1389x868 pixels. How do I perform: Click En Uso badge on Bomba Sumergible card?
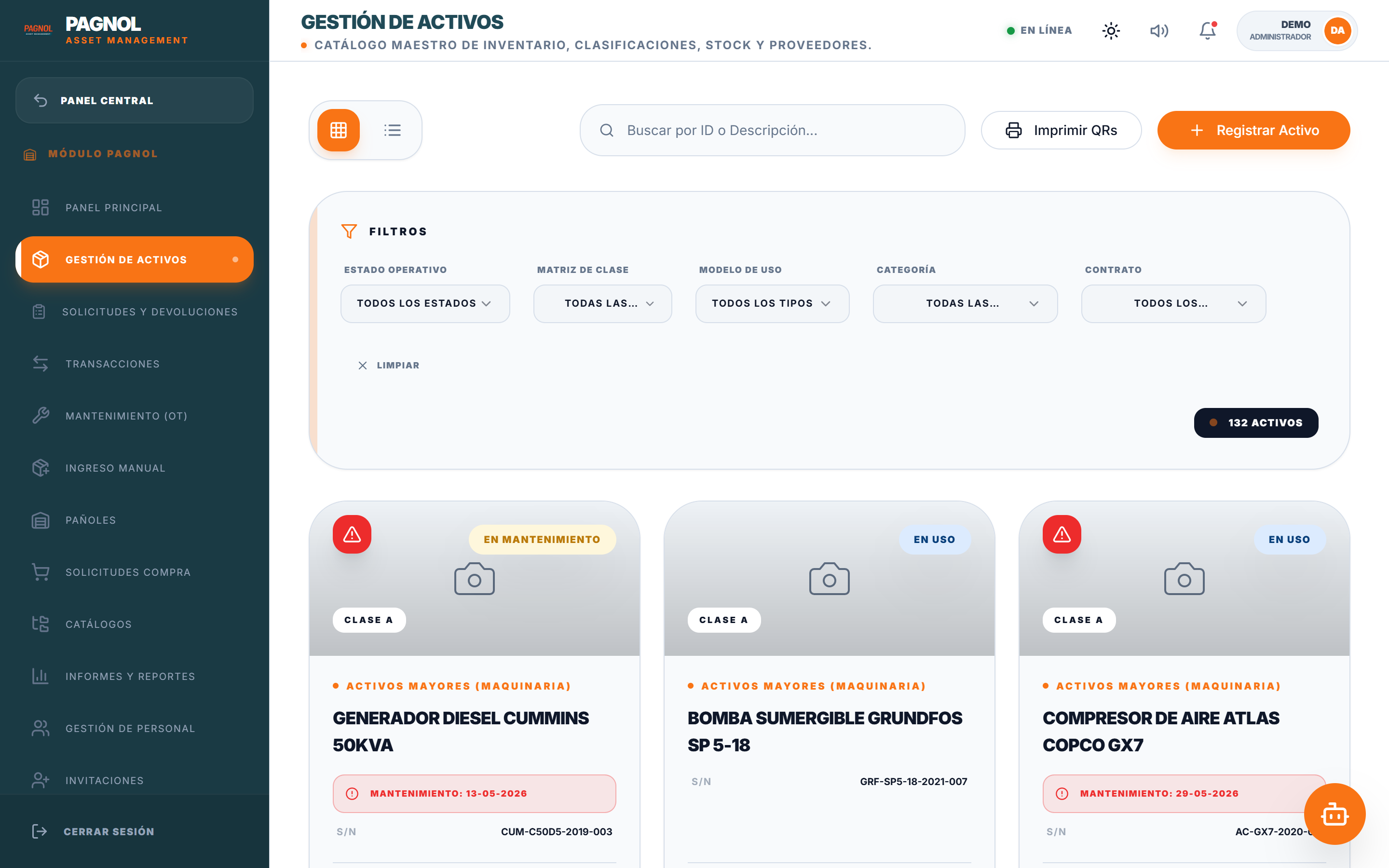coord(934,540)
